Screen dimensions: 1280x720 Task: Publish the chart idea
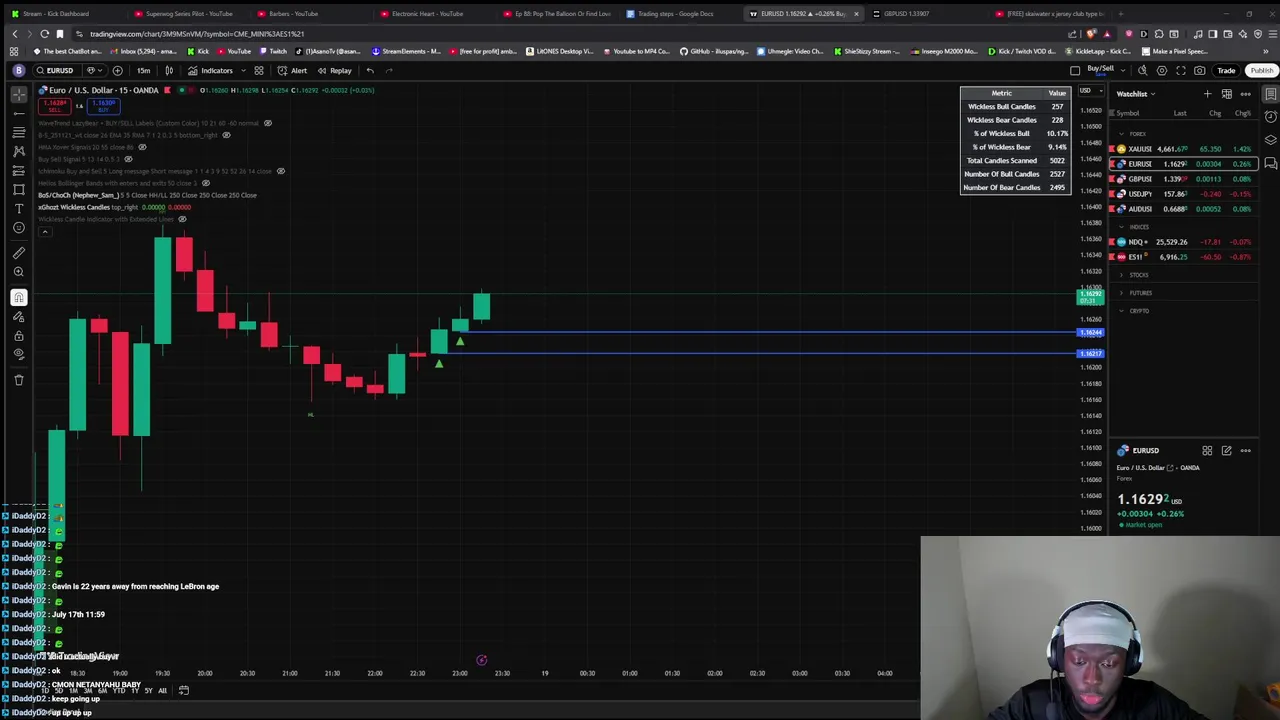1261,70
